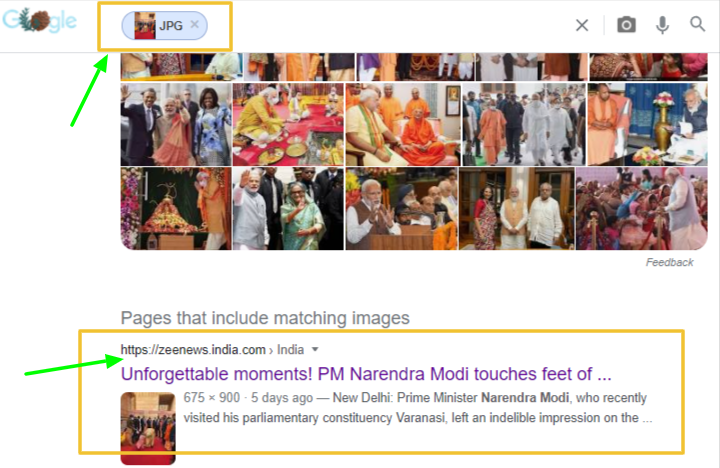Image resolution: width=720 pixels, height=468 pixels.
Task: Open the Unforgettable moments PM Narendra Modi link
Action: click(366, 374)
